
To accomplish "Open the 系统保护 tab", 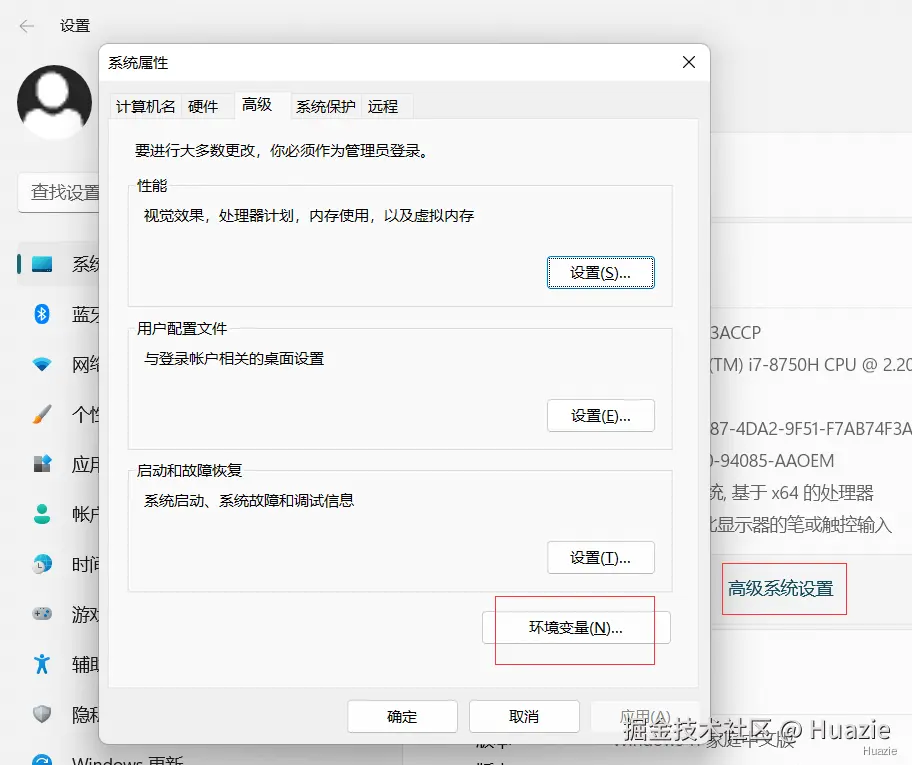I will pos(325,106).
